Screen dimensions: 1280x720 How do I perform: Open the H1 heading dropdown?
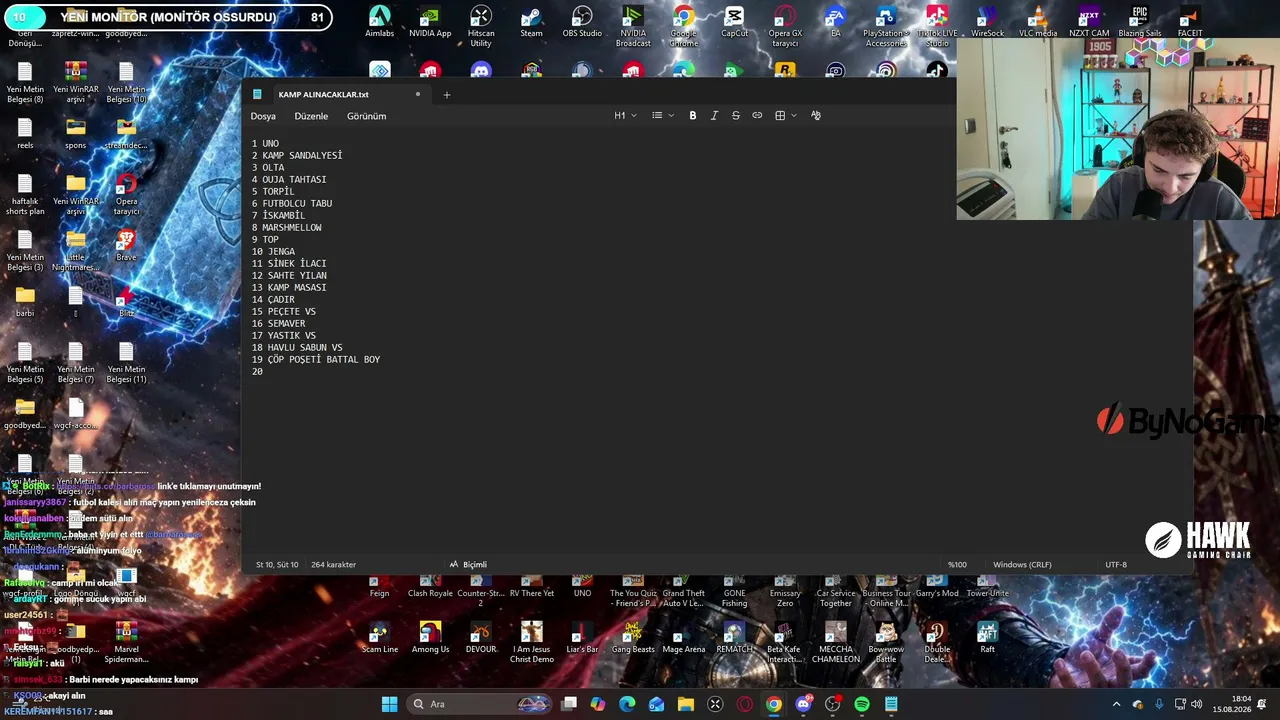tap(625, 116)
